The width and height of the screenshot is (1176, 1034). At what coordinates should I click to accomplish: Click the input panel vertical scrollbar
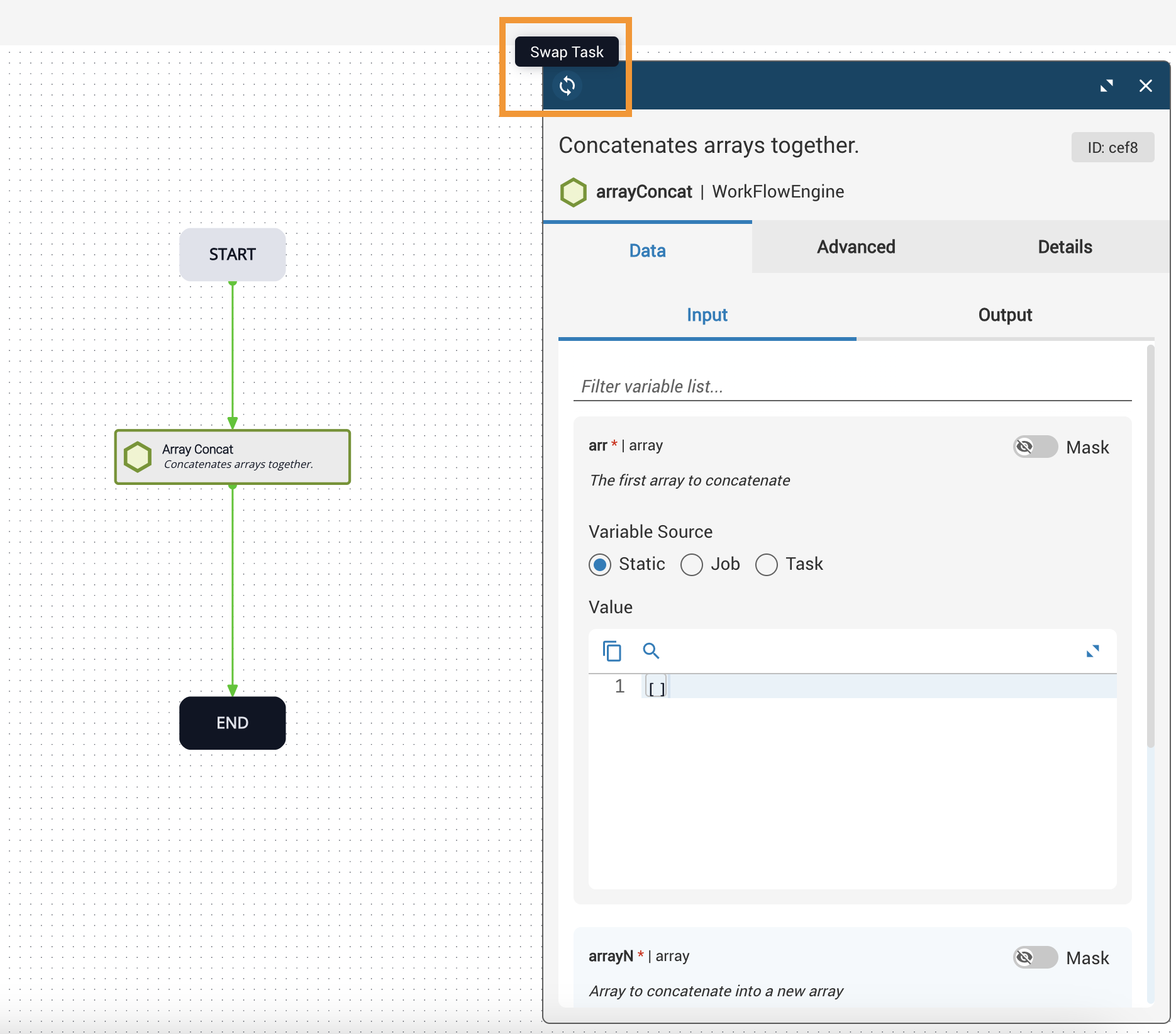tap(1150, 547)
